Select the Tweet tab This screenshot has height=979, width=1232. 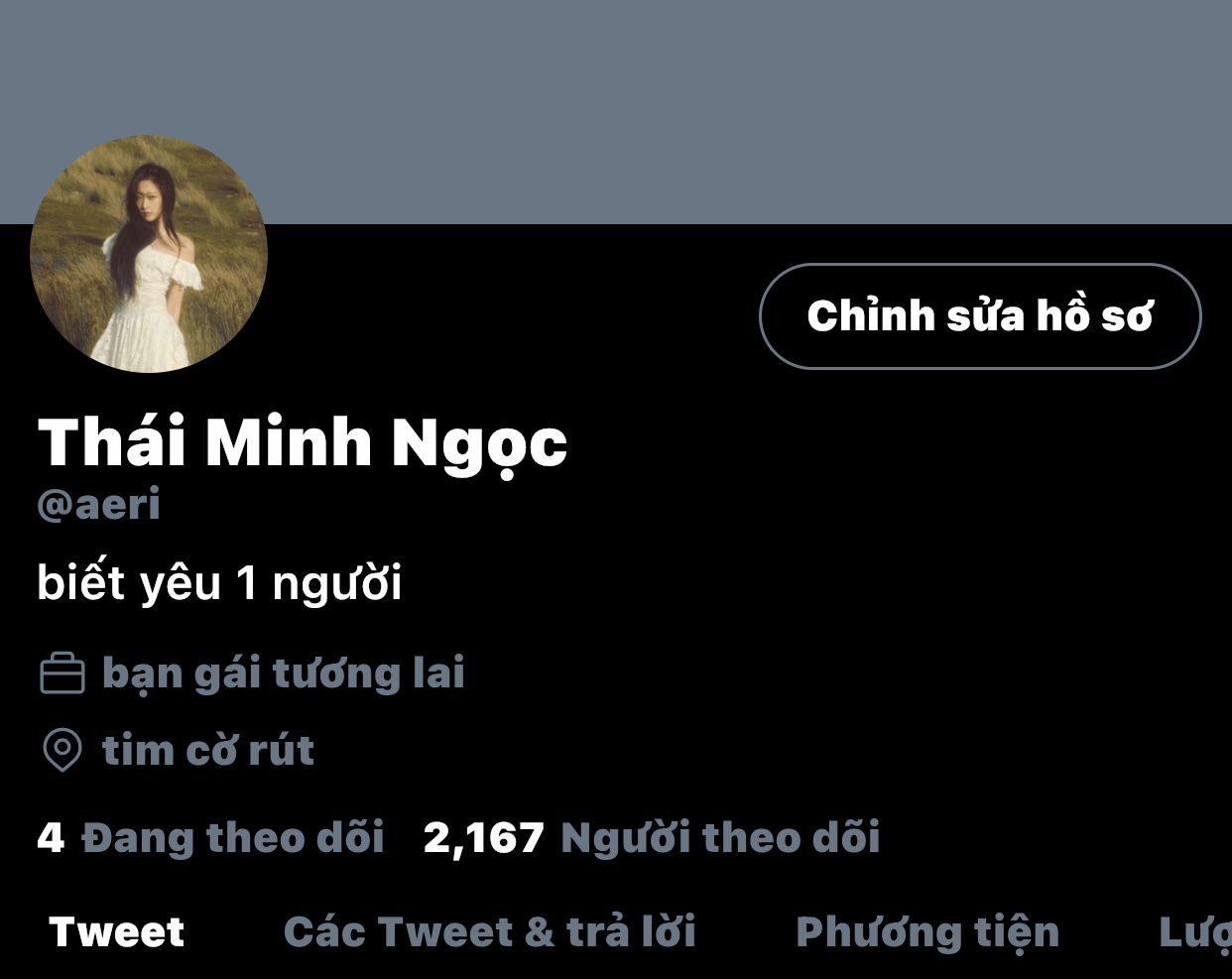tap(116, 932)
